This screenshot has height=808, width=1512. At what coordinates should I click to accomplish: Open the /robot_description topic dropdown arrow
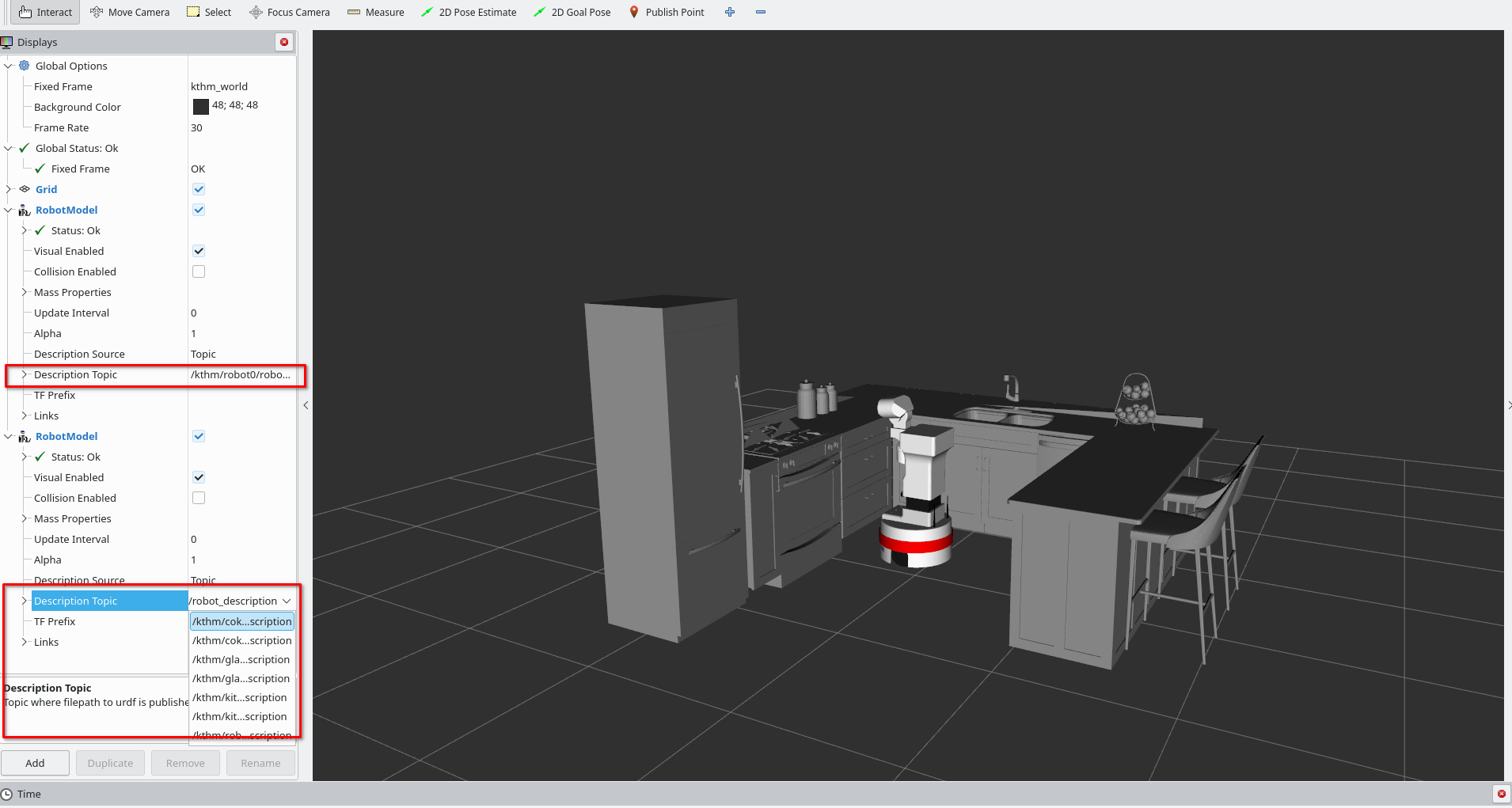click(287, 601)
